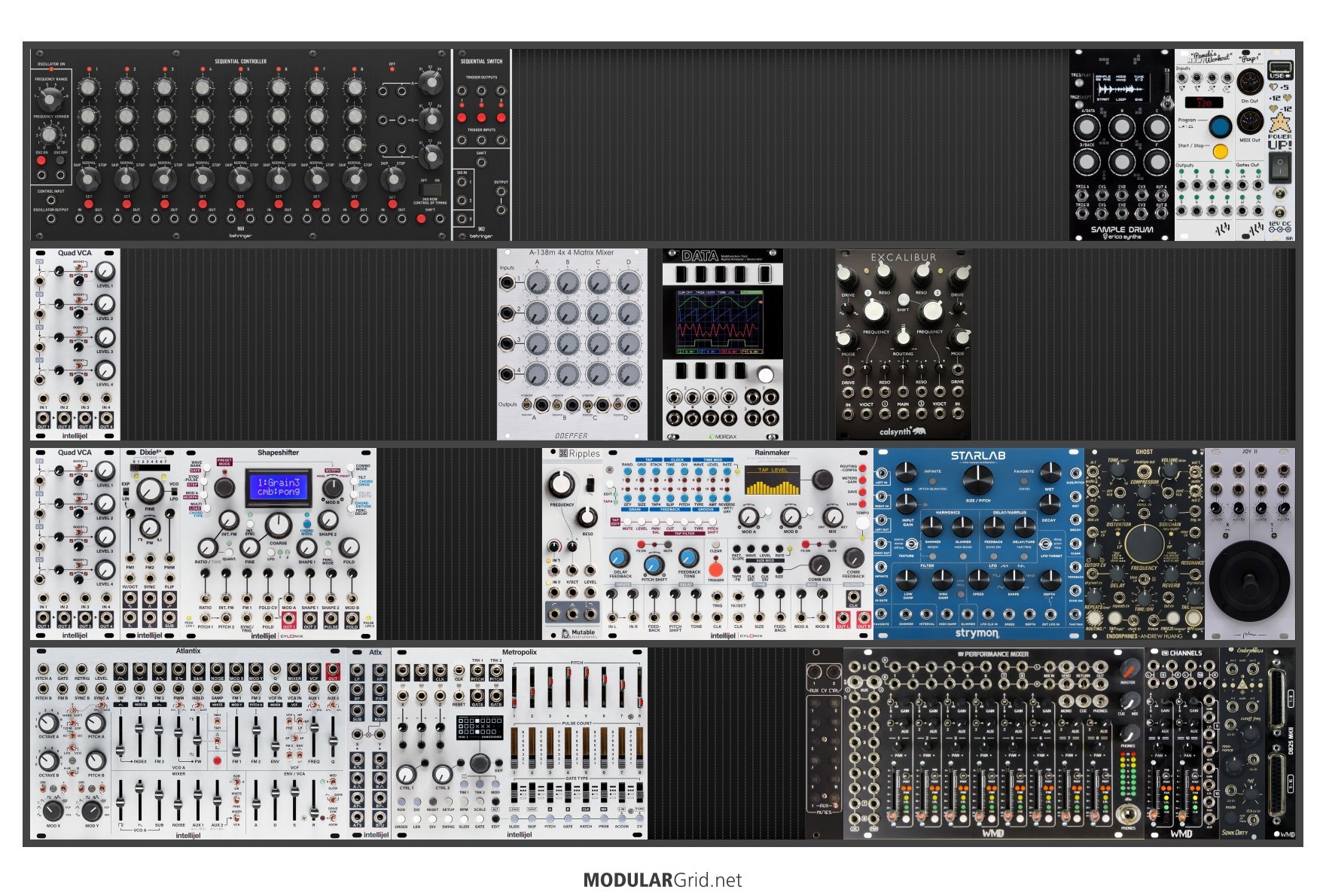
Task: Flip the Power UP! rocker switch
Action: [1280, 166]
